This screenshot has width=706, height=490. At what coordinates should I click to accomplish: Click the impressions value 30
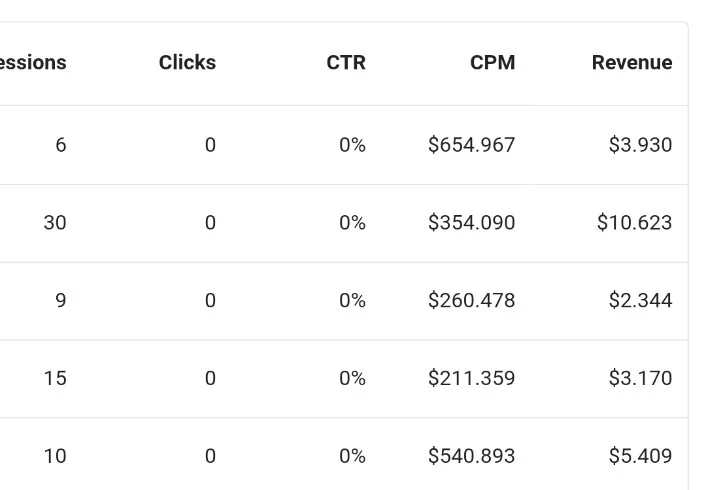tap(55, 223)
